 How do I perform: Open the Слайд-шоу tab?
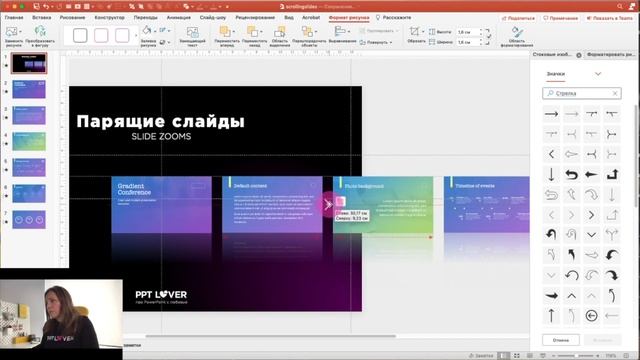(x=213, y=18)
